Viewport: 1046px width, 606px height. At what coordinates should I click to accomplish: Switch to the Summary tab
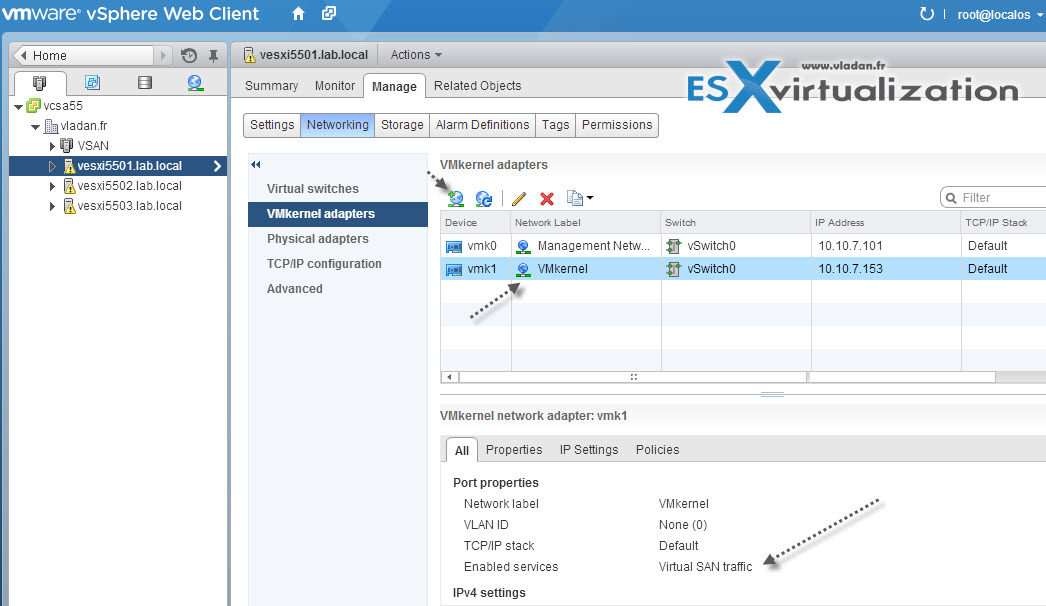pyautogui.click(x=272, y=85)
